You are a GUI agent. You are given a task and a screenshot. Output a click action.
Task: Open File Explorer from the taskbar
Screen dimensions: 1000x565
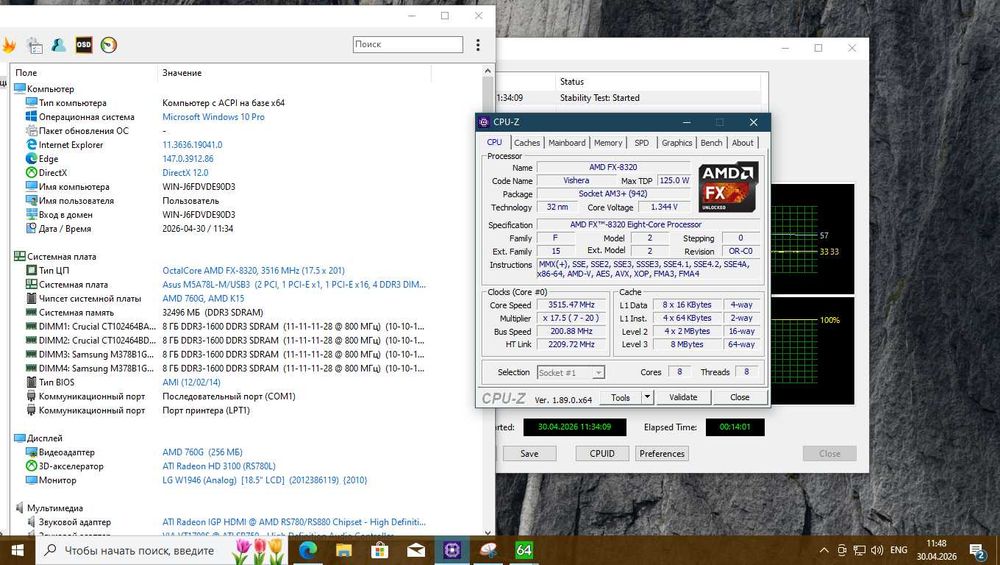(344, 550)
